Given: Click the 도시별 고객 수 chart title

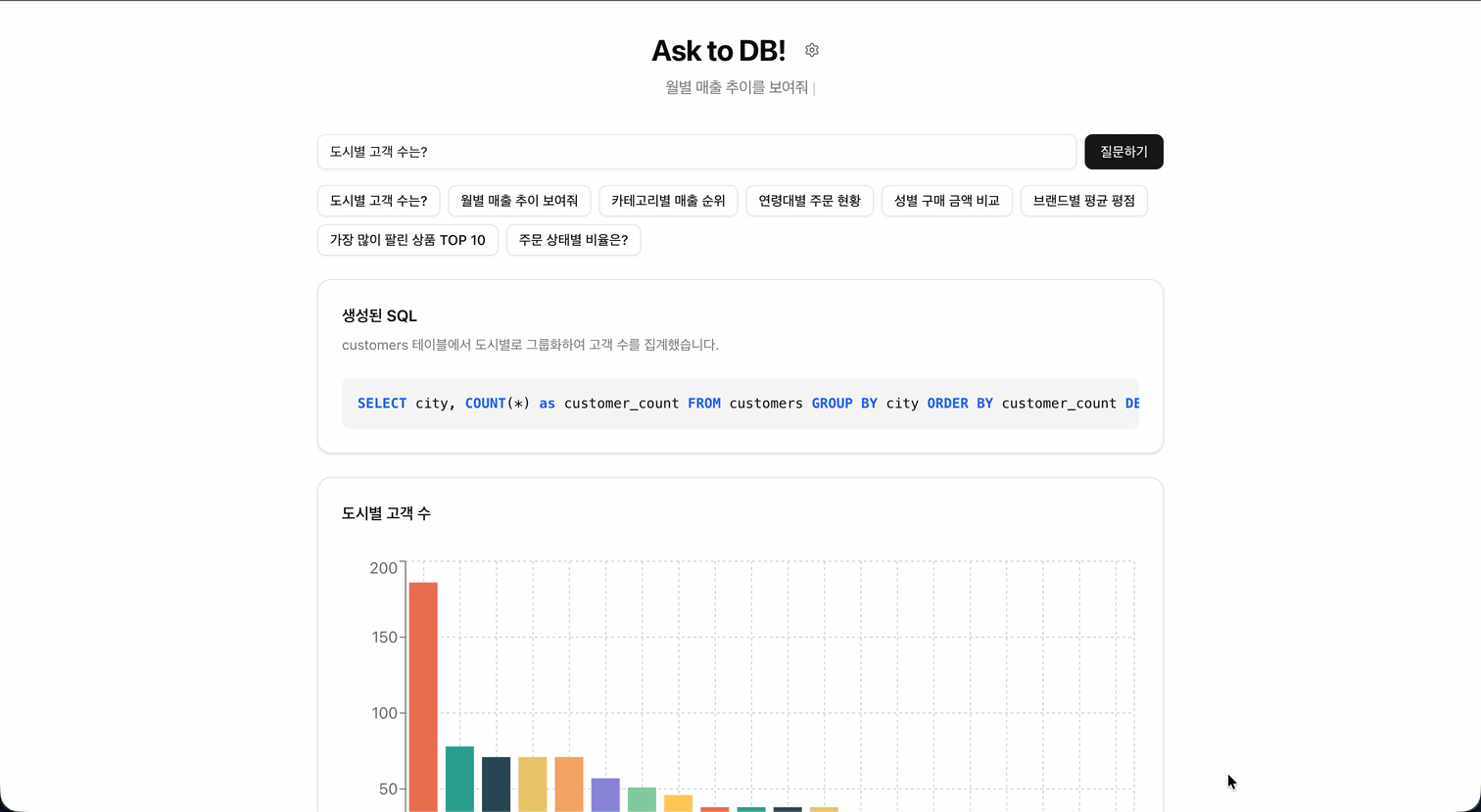Looking at the screenshot, I should point(385,512).
